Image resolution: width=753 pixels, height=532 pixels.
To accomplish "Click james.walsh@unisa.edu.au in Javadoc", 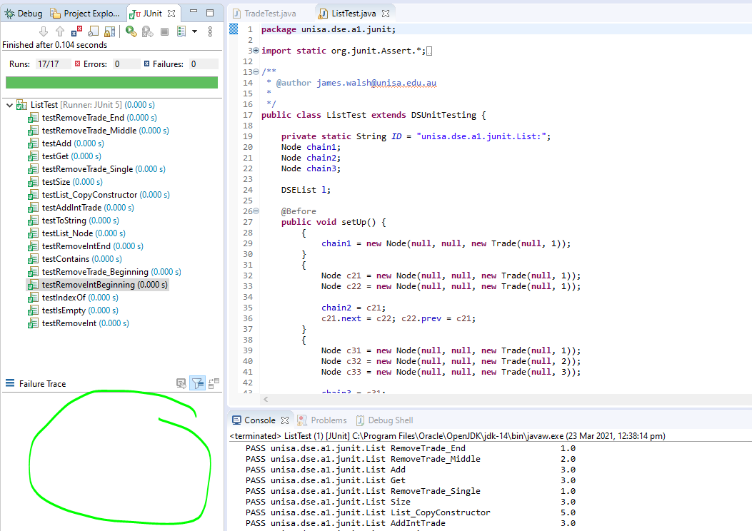I will [376, 83].
